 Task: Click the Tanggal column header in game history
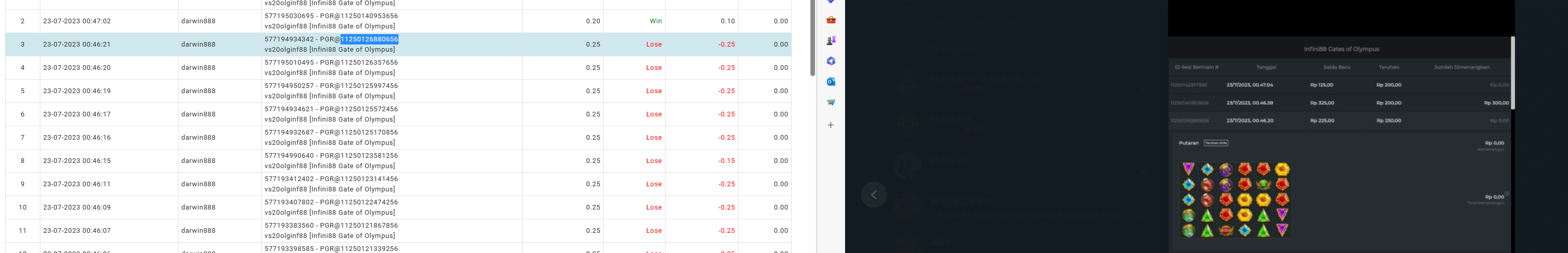[1266, 67]
